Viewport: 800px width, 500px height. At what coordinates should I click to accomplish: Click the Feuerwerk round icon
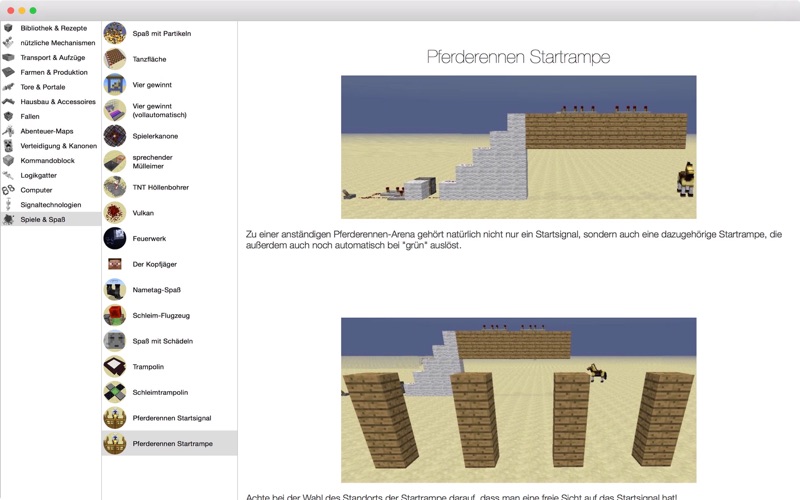click(x=115, y=238)
